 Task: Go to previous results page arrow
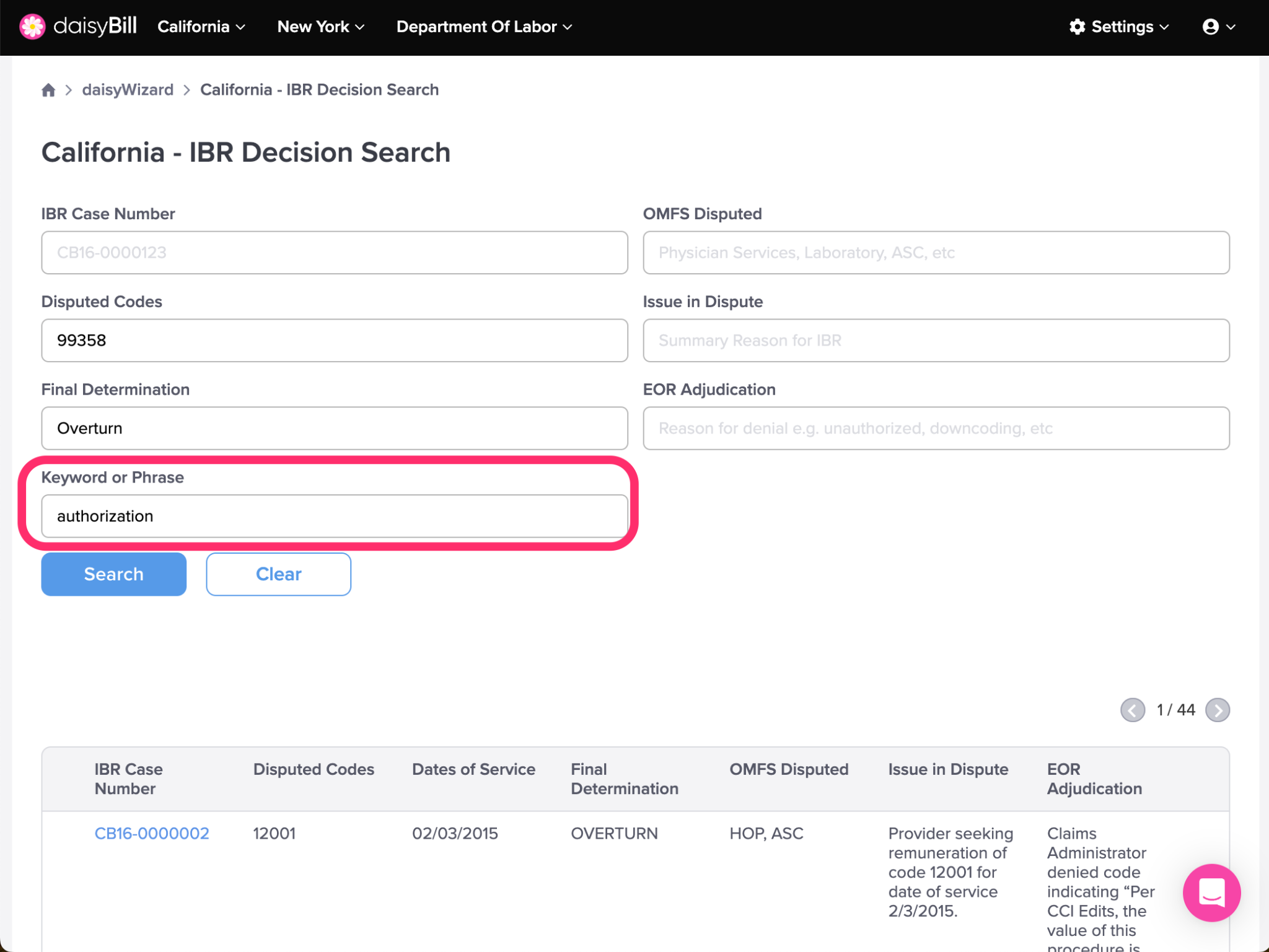1133,710
